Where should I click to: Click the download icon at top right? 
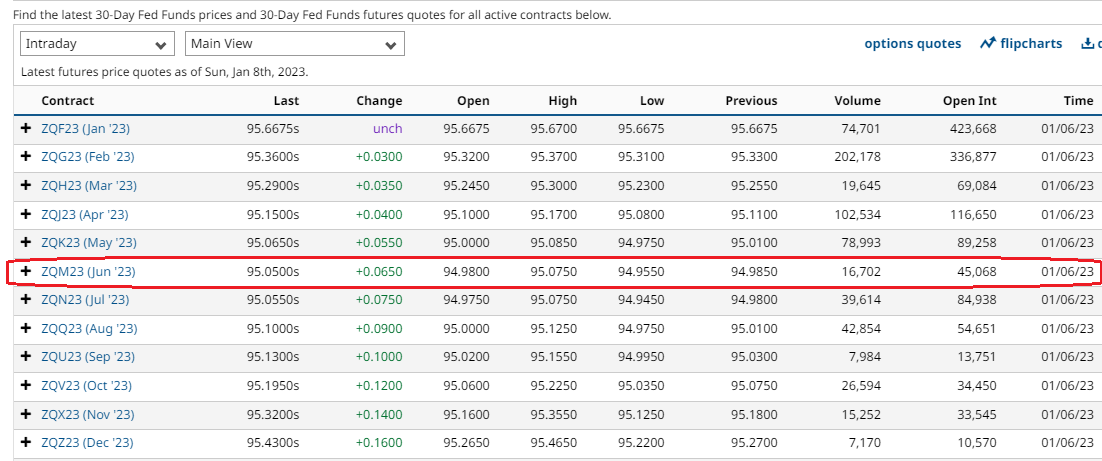(1088, 43)
